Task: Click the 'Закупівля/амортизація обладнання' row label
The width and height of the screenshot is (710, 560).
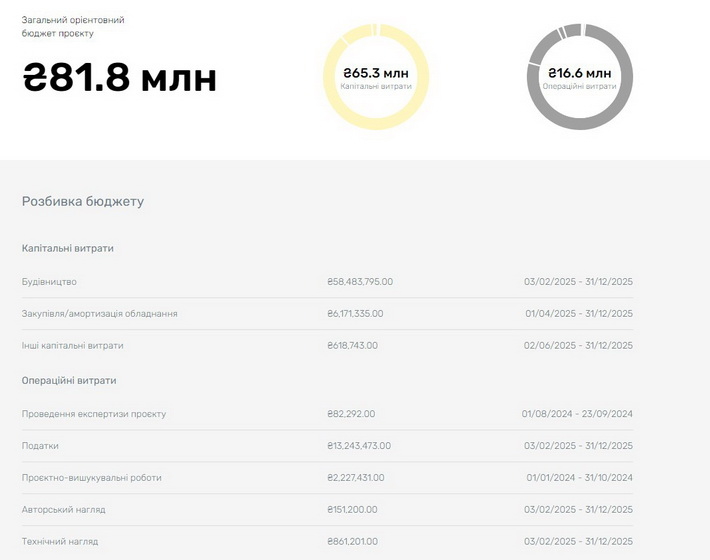Action: pos(100,314)
